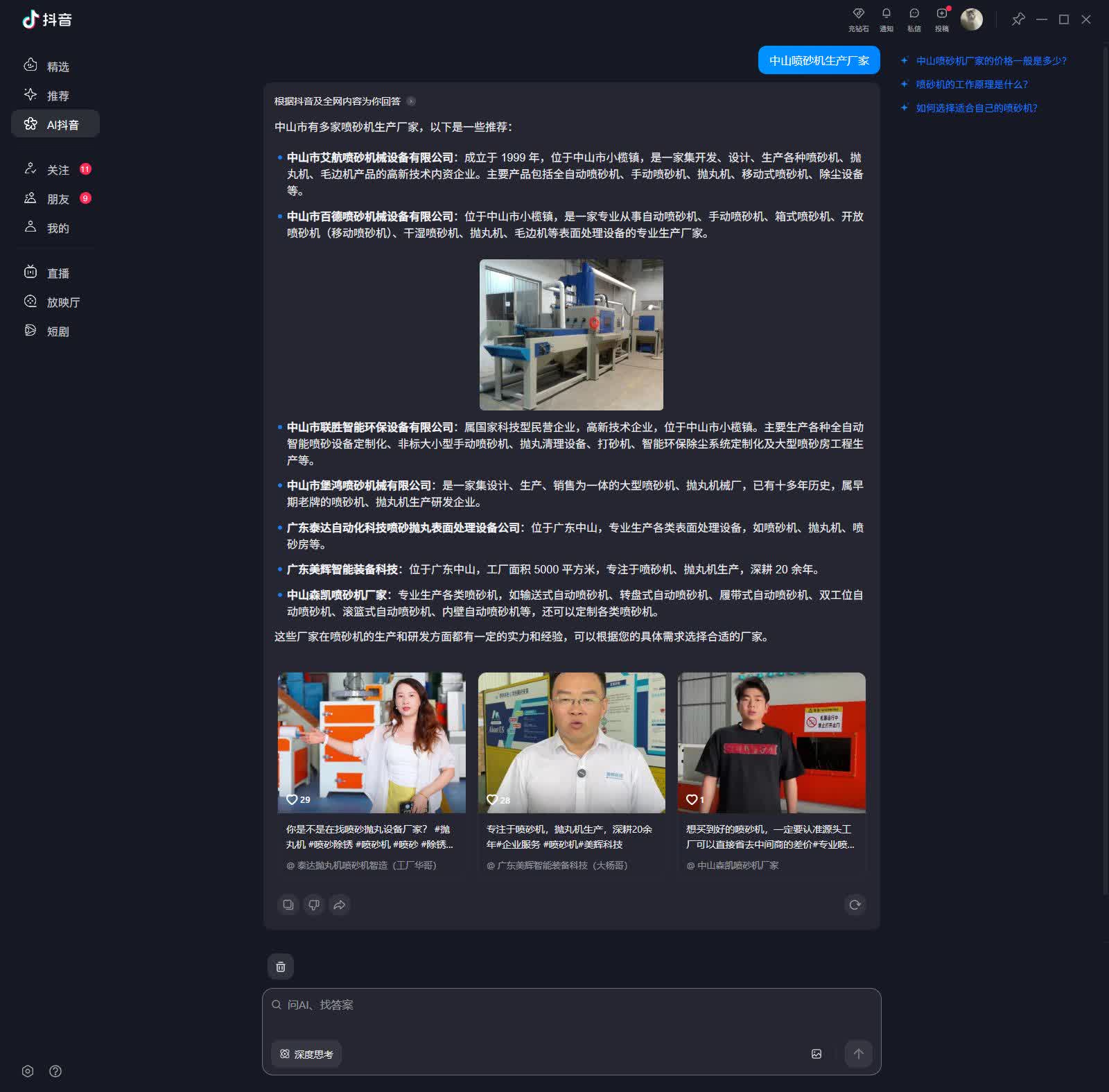Clear conversation with trash bin icon
Image resolution: width=1109 pixels, height=1092 pixels.
point(281,967)
